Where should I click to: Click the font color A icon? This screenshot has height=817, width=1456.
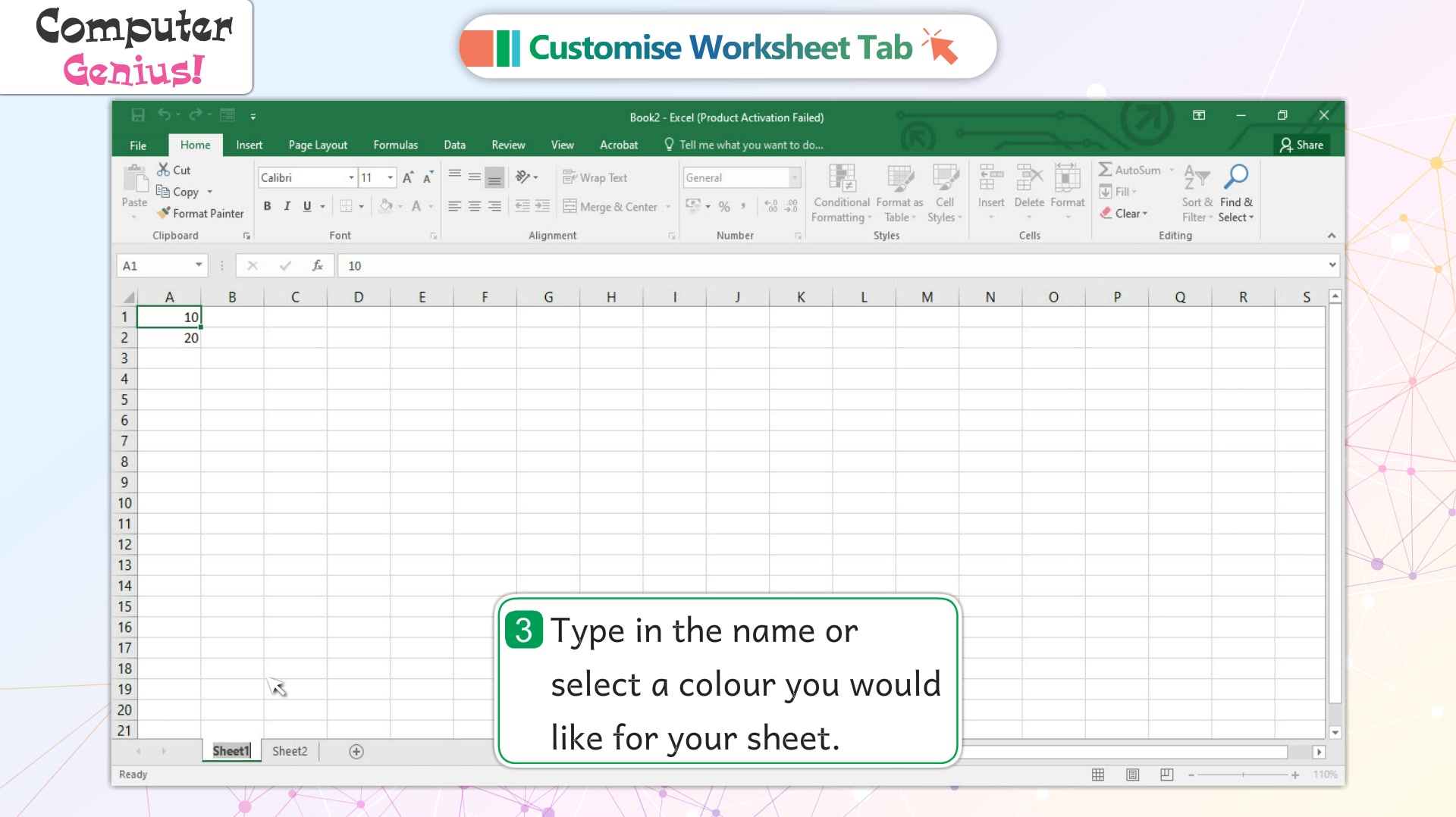[416, 206]
